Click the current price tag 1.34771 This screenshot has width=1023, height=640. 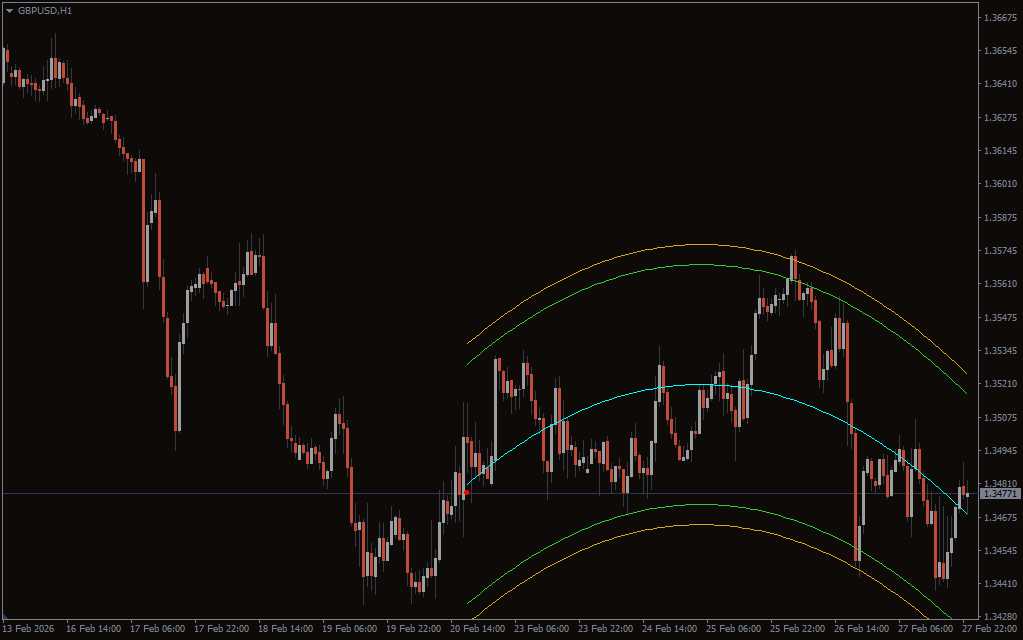tap(999, 494)
